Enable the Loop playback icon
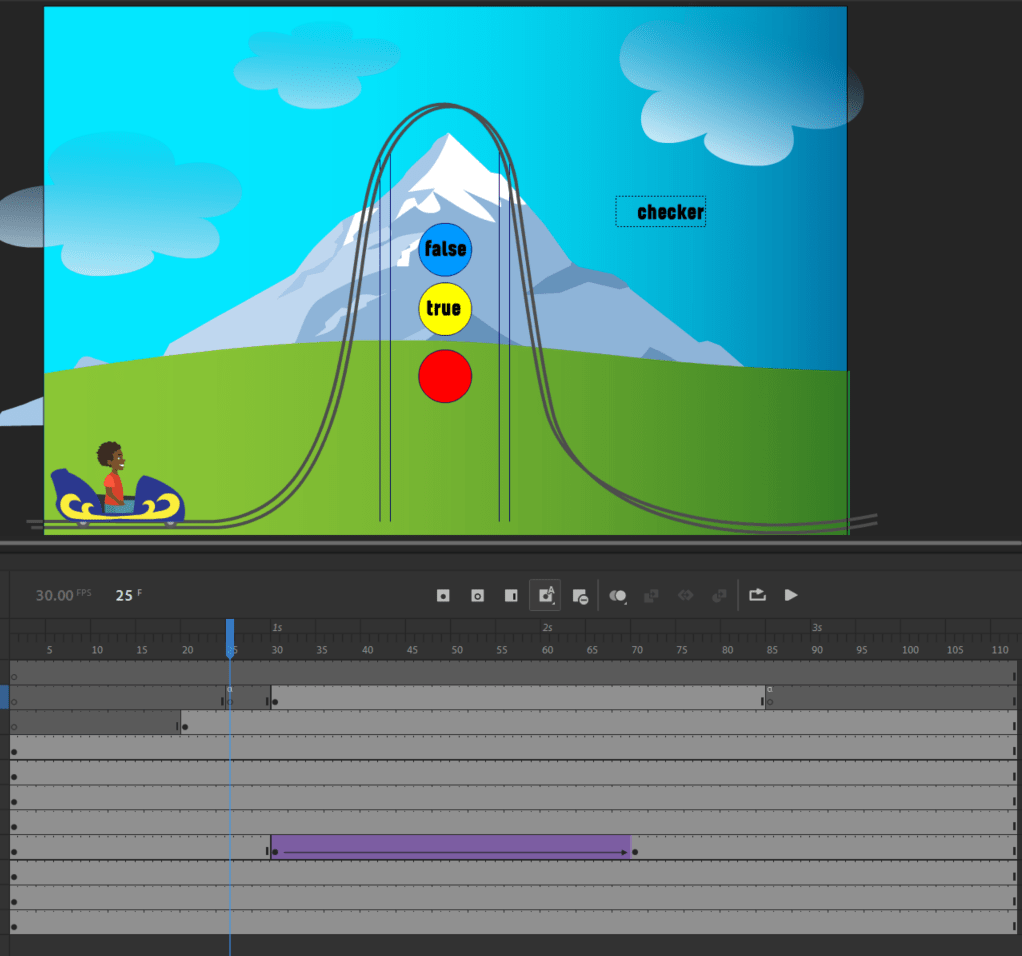This screenshot has height=956, width=1022. click(757, 595)
